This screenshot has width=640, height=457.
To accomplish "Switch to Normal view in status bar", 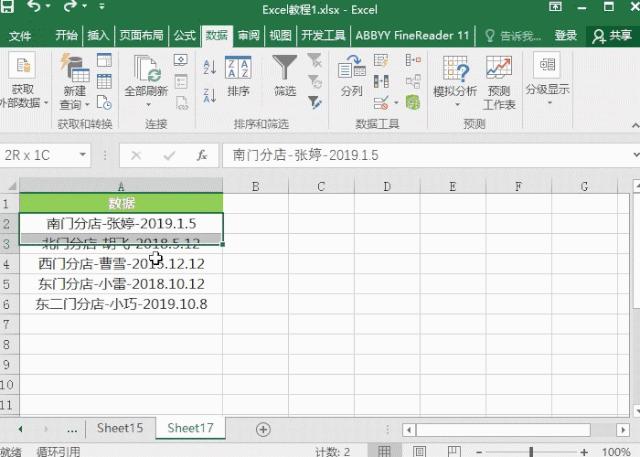I will point(384,451).
